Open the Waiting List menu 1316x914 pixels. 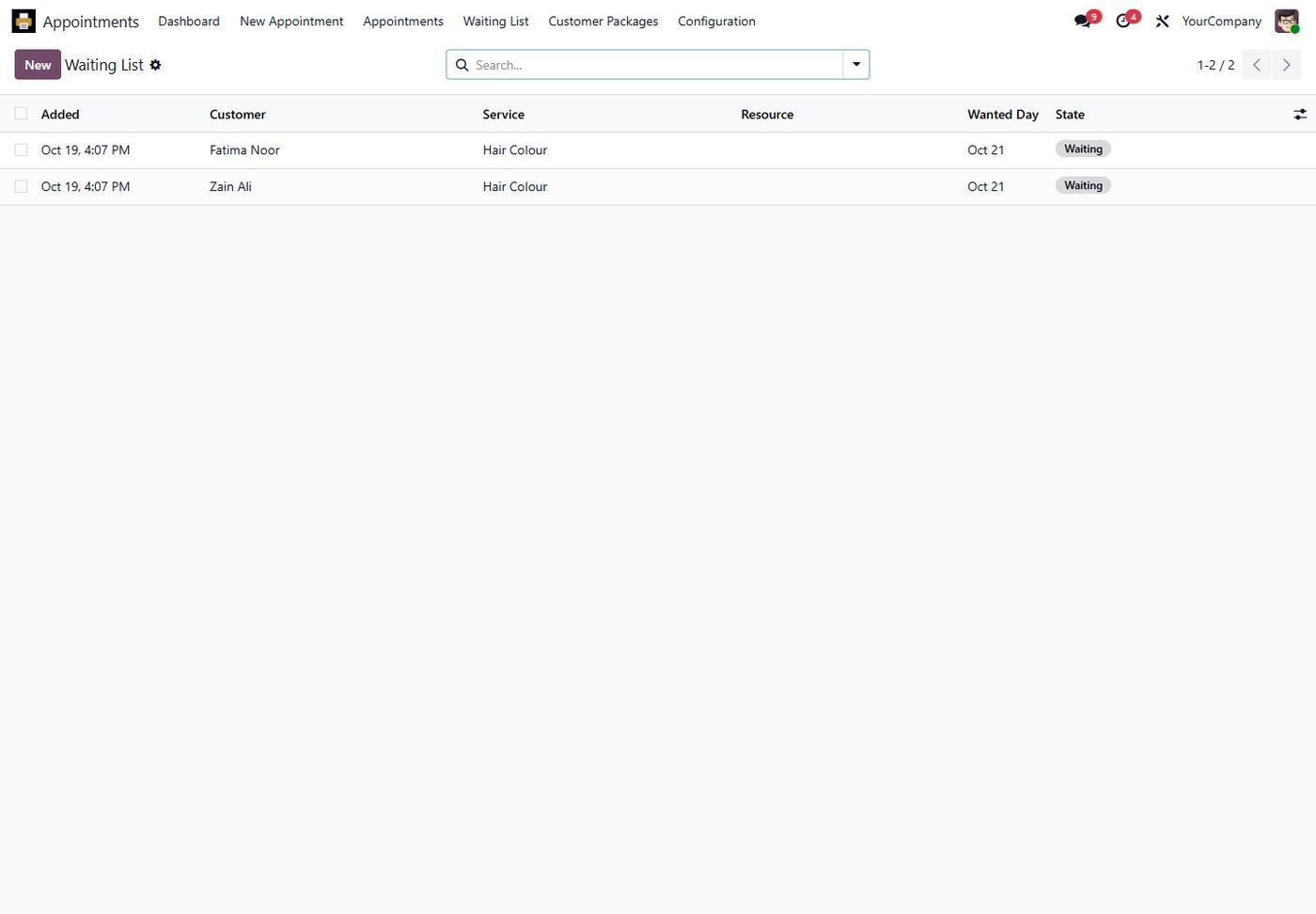point(495,21)
